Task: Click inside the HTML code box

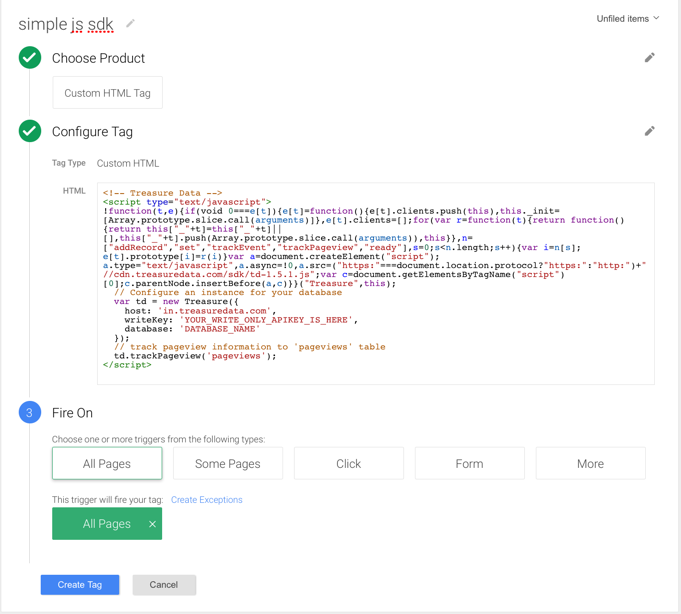Action: [x=376, y=284]
